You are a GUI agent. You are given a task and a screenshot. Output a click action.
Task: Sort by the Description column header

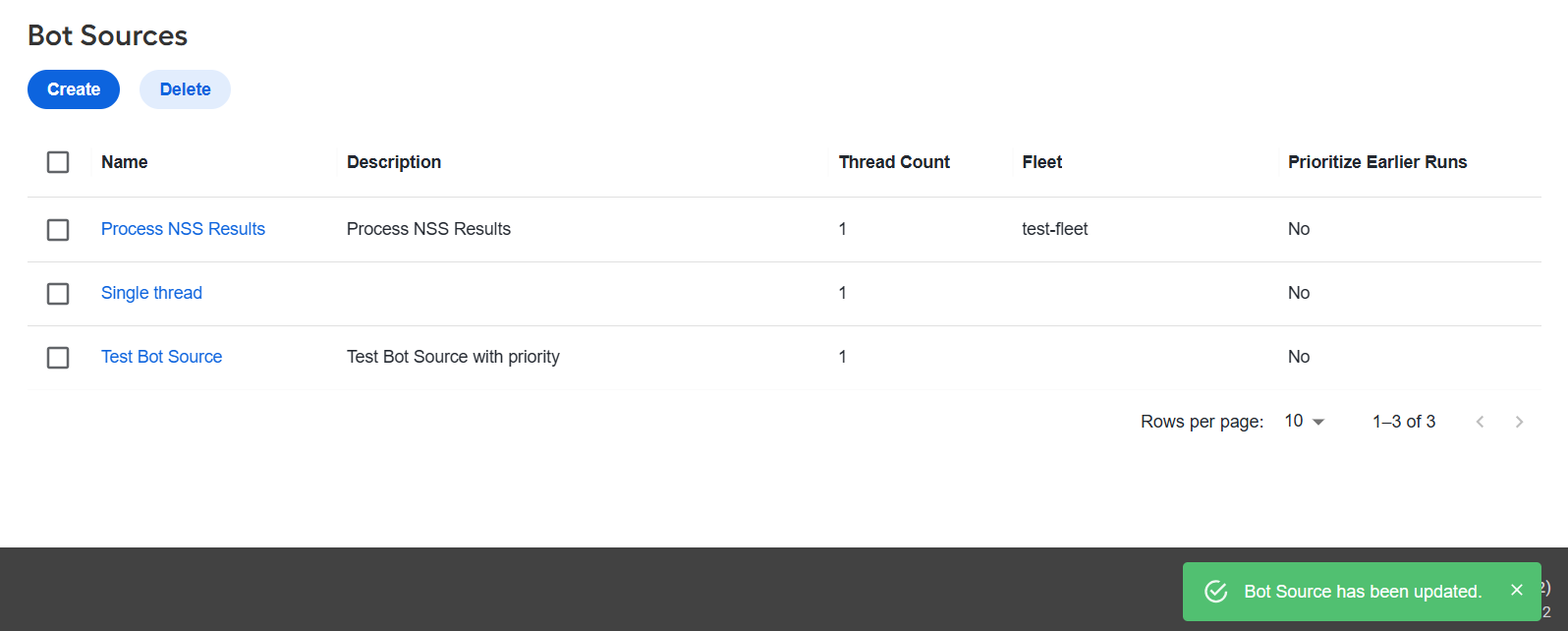(x=394, y=162)
